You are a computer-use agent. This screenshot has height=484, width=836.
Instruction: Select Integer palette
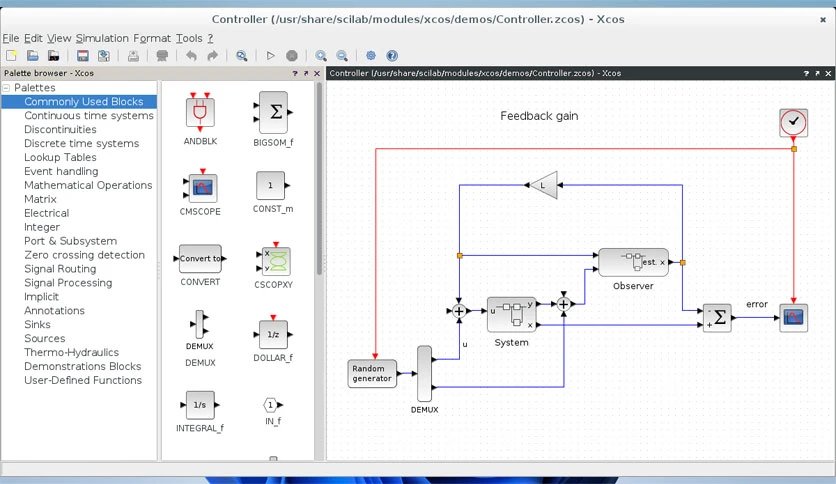(42, 227)
